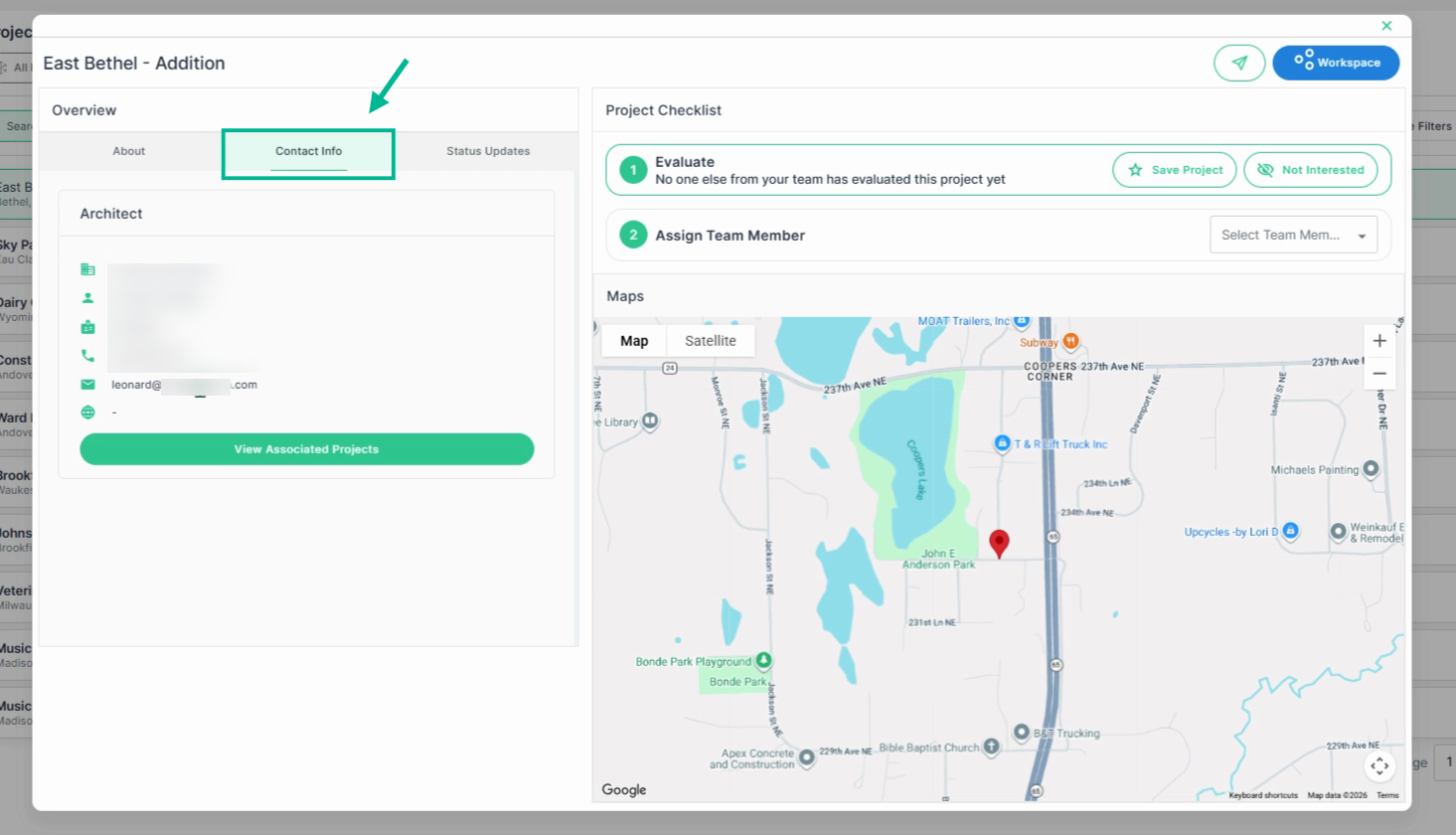Click the phone icon in Architect card
Screen dimensions: 1456x835
pyautogui.click(x=87, y=356)
